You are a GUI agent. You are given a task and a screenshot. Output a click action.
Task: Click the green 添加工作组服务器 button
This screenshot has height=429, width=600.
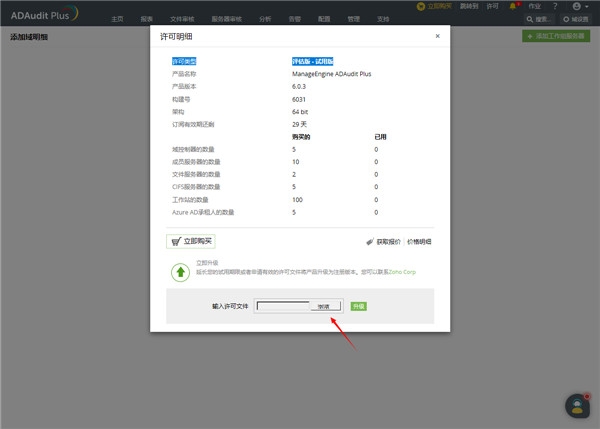[556, 36]
